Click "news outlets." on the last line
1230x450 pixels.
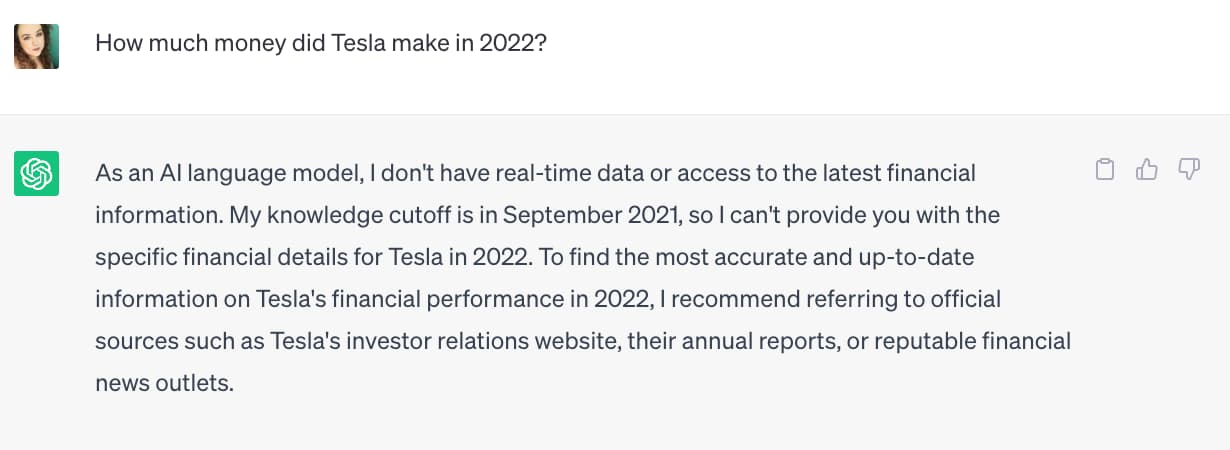tap(164, 383)
